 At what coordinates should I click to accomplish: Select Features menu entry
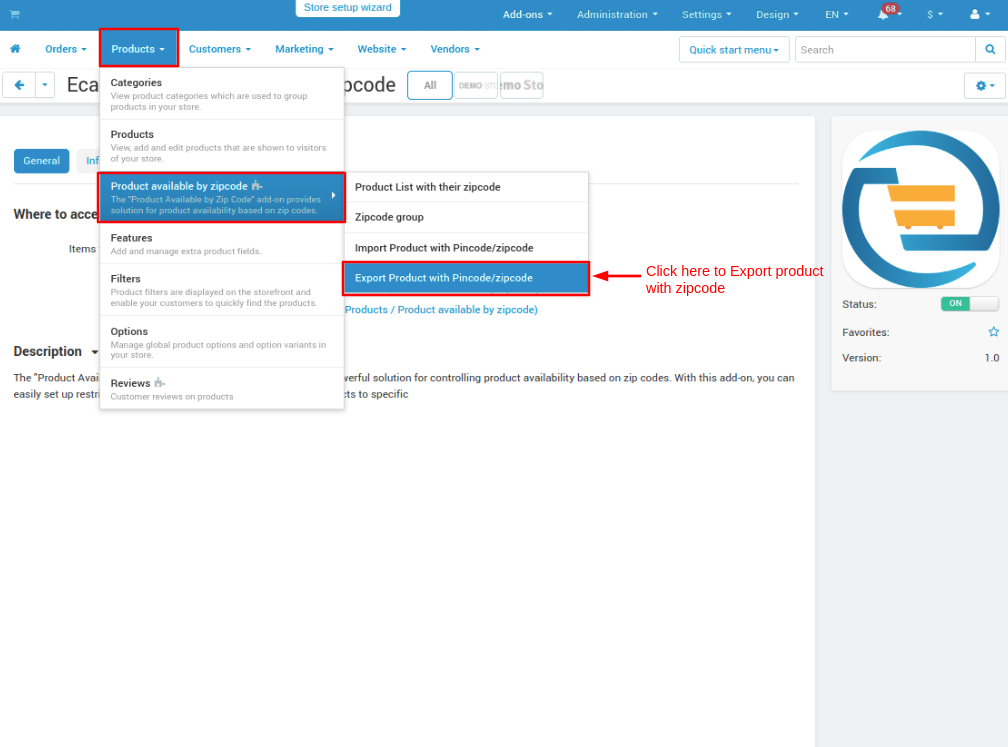tap(222, 244)
